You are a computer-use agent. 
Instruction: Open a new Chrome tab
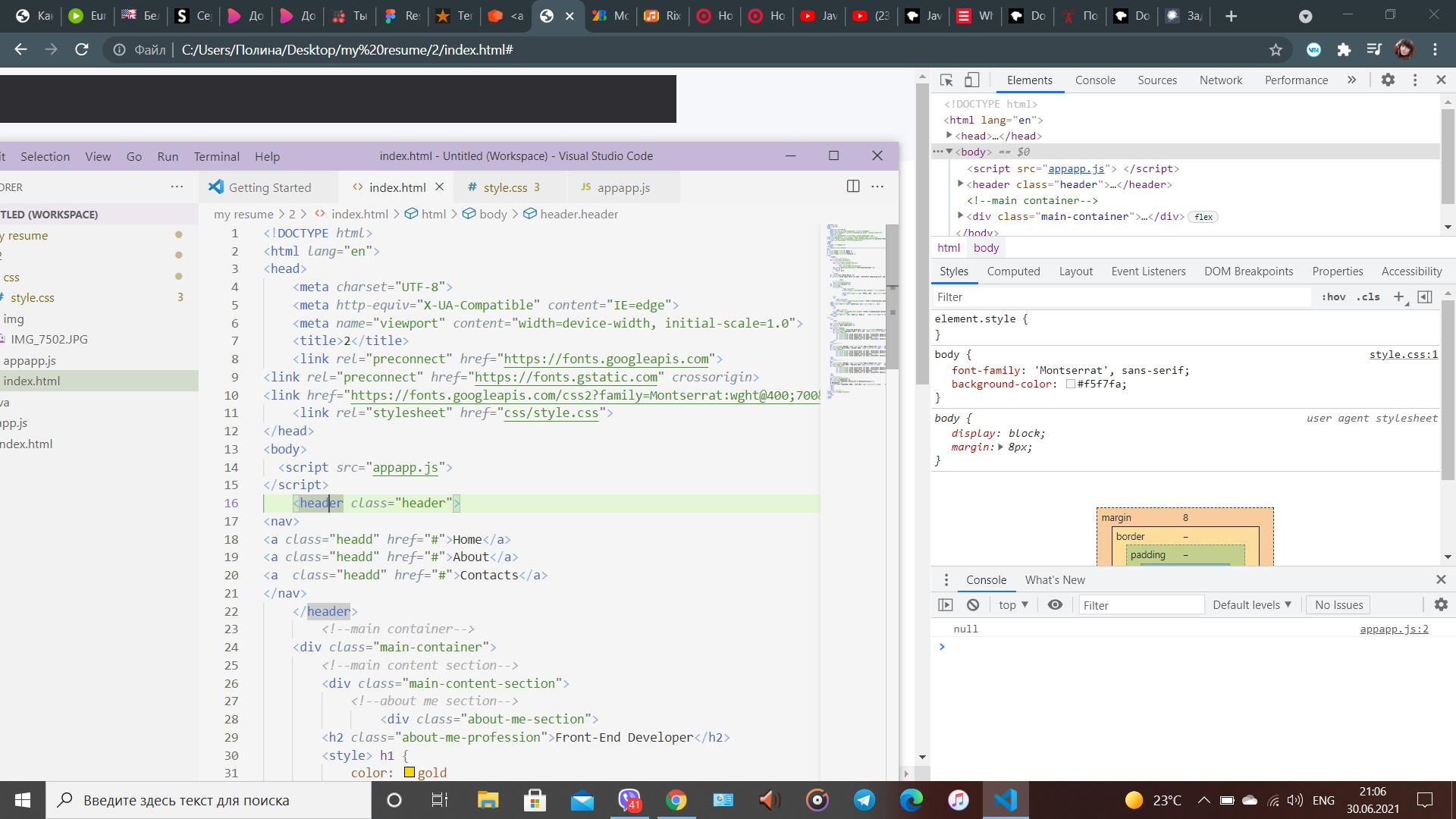(x=1231, y=16)
